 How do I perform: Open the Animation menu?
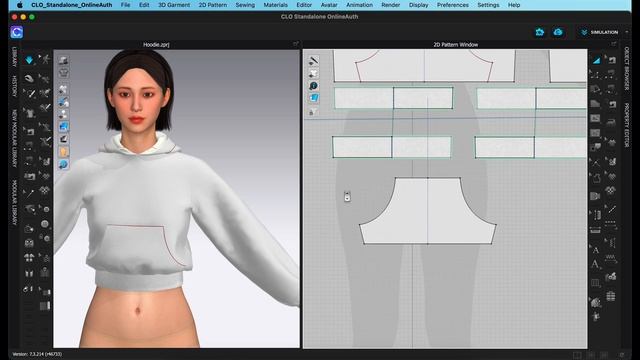tap(359, 5)
